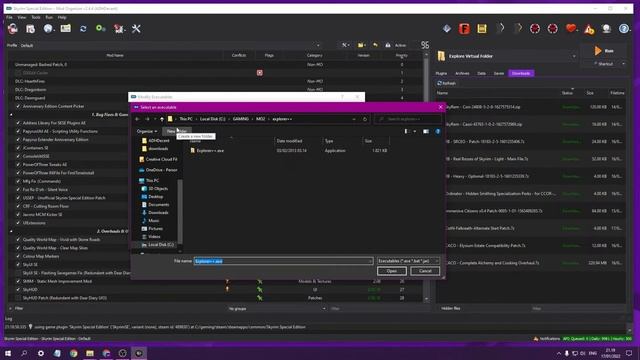
Task: Open the Shortcut dropdown under Run
Action: click(624, 64)
